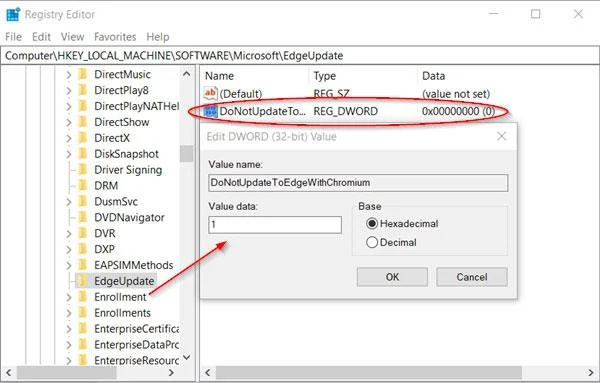The height and width of the screenshot is (383, 600).
Task: Click the (value not set) data cell
Action: pyautogui.click(x=456, y=94)
